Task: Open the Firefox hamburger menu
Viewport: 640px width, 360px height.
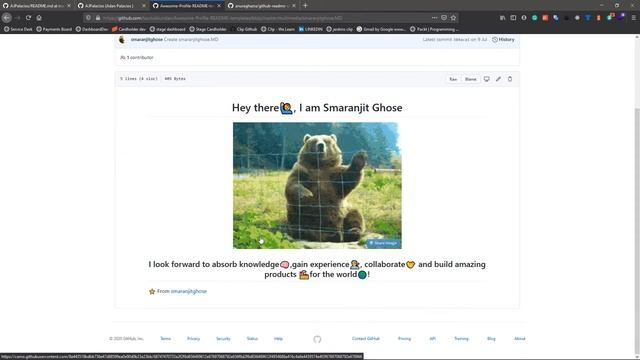Action: pyautogui.click(x=633, y=18)
